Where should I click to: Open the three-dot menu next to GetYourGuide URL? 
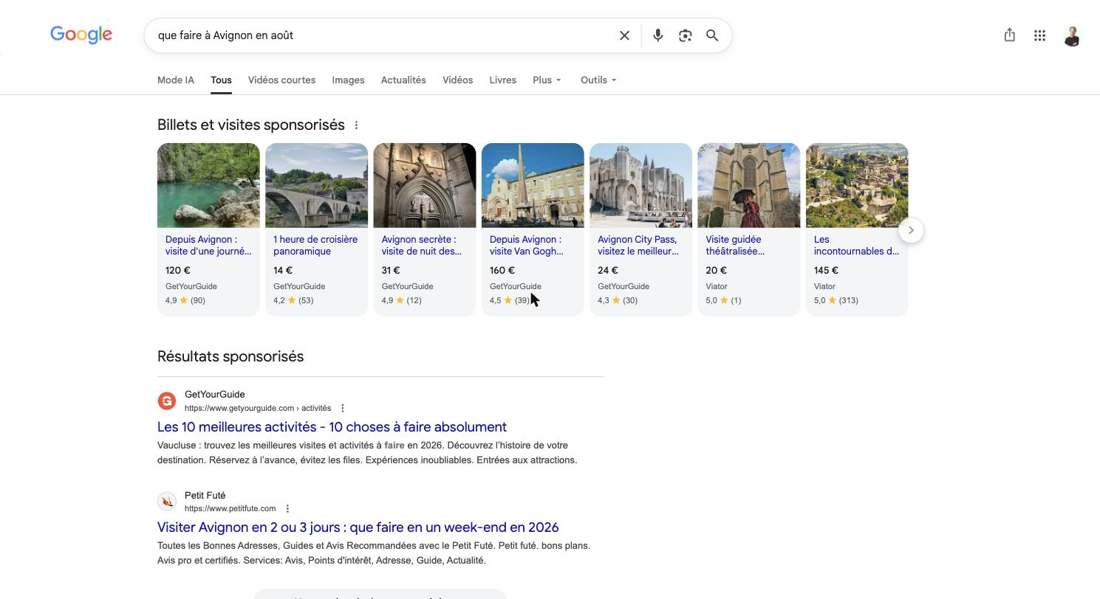point(342,408)
